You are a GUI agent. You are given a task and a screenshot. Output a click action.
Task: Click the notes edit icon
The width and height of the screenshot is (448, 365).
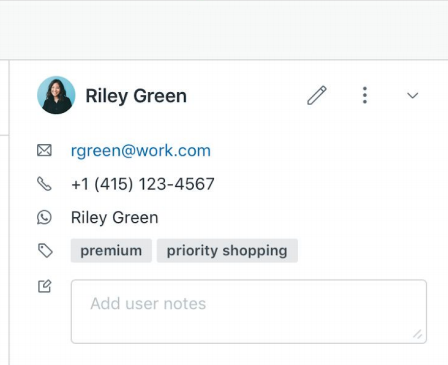point(45,286)
